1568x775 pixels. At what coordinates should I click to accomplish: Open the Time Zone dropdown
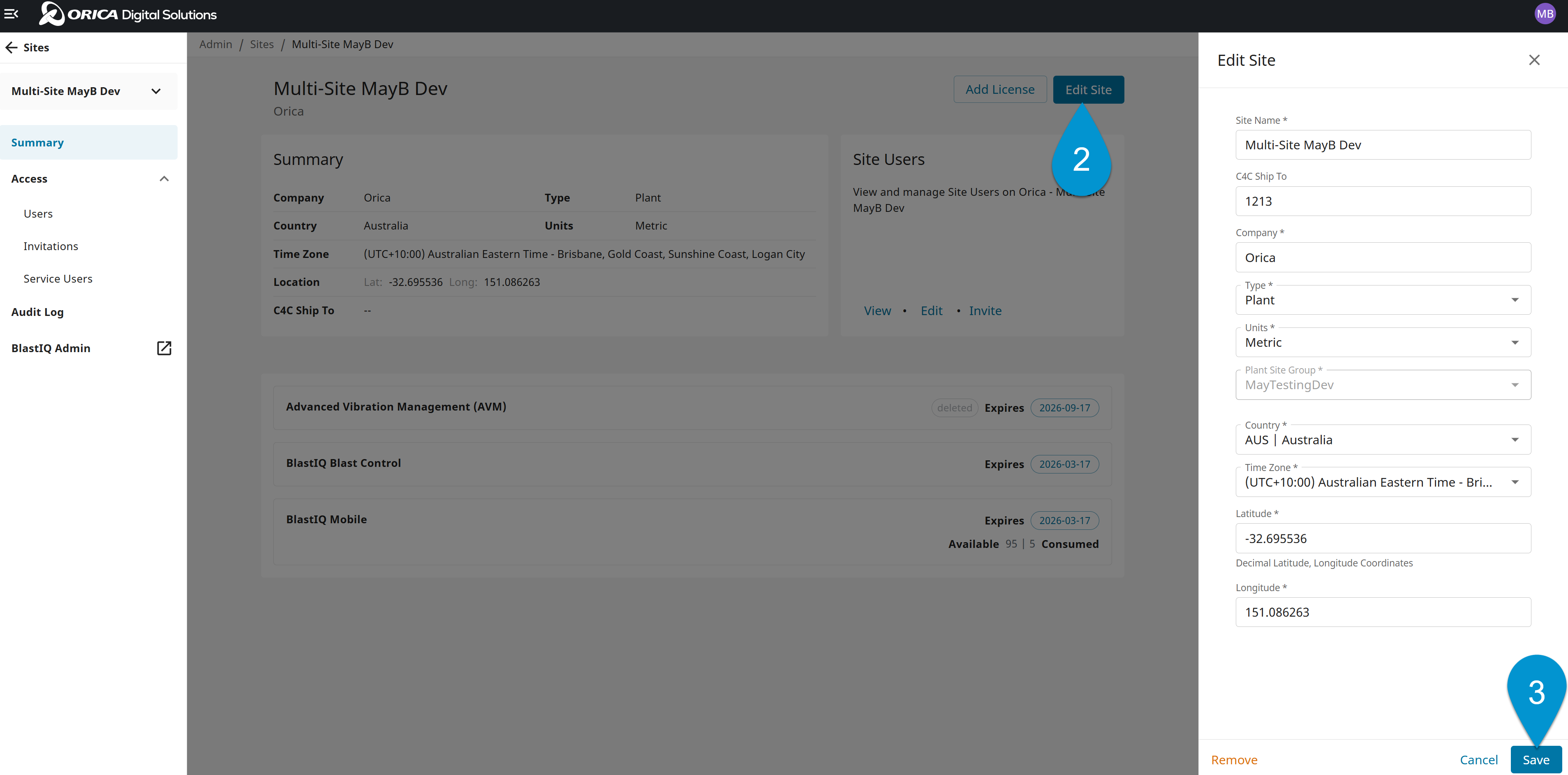[x=1383, y=483]
